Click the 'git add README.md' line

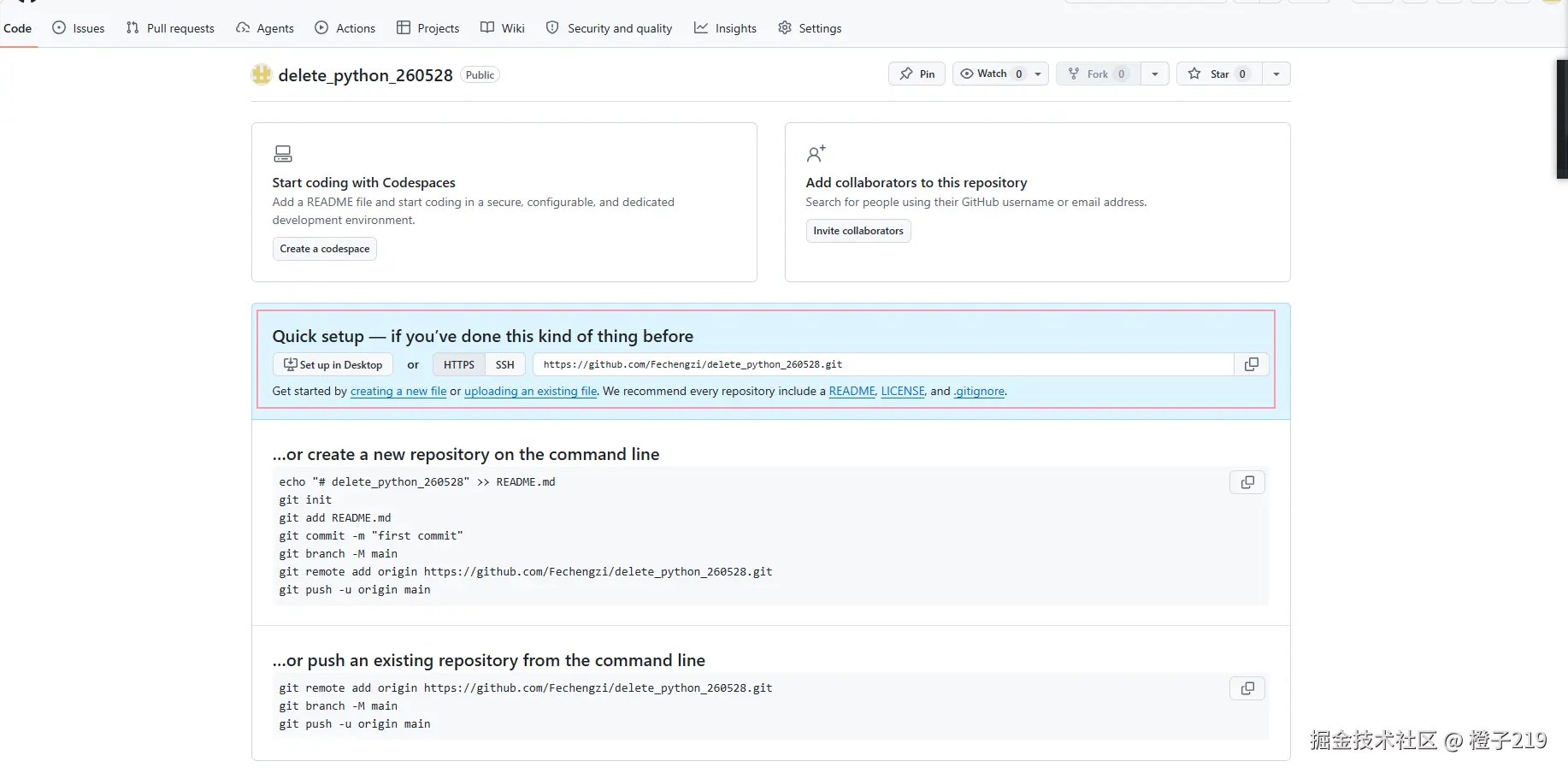point(335,518)
